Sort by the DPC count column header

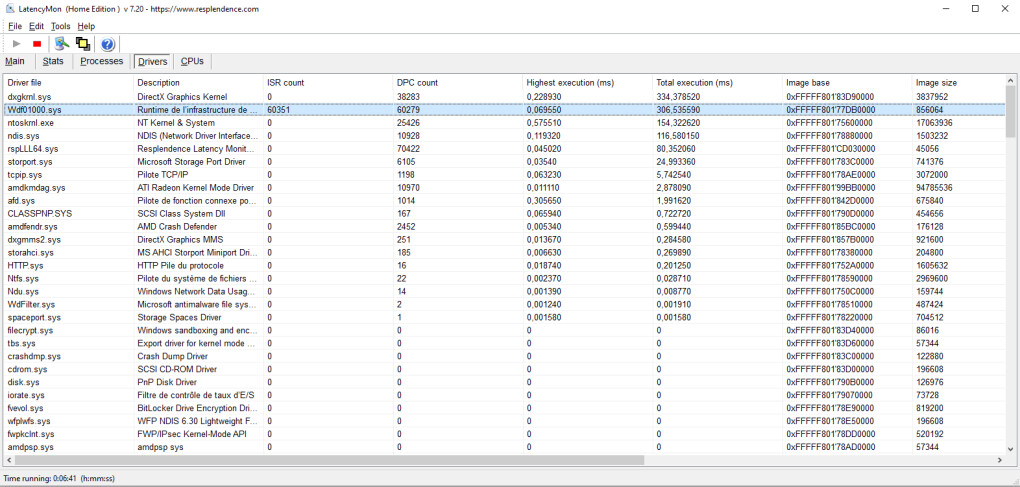pos(417,82)
